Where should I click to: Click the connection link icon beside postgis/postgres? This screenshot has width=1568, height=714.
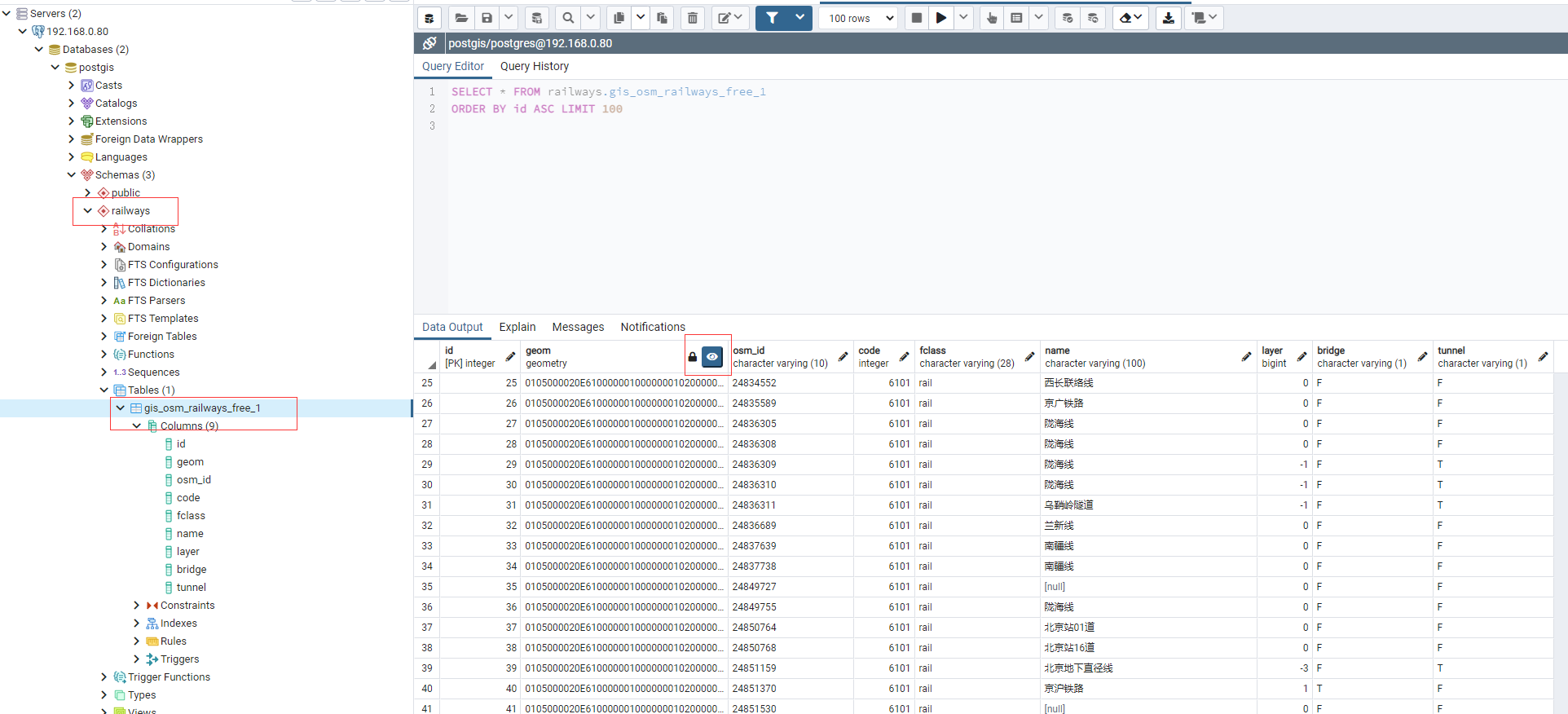429,43
